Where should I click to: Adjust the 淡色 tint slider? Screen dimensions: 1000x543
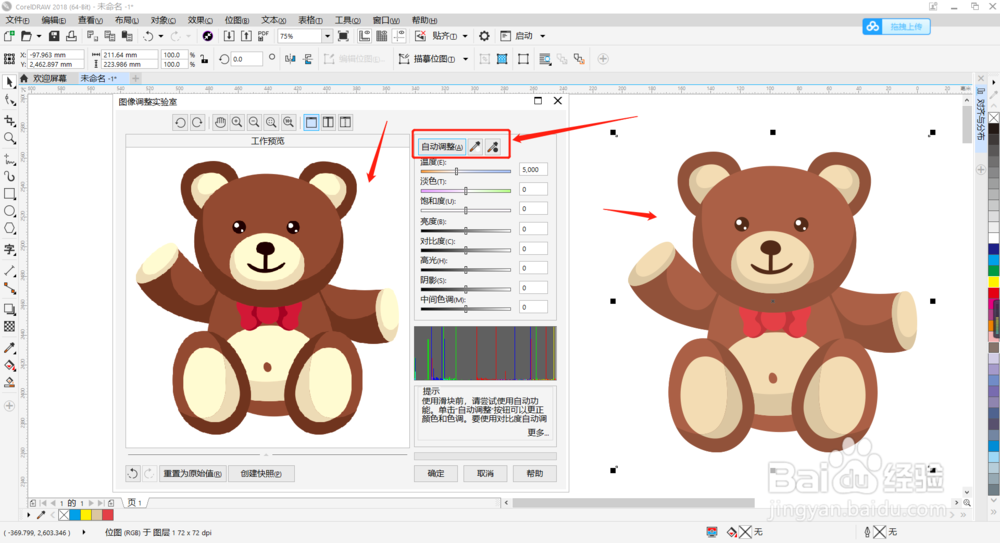pos(466,191)
